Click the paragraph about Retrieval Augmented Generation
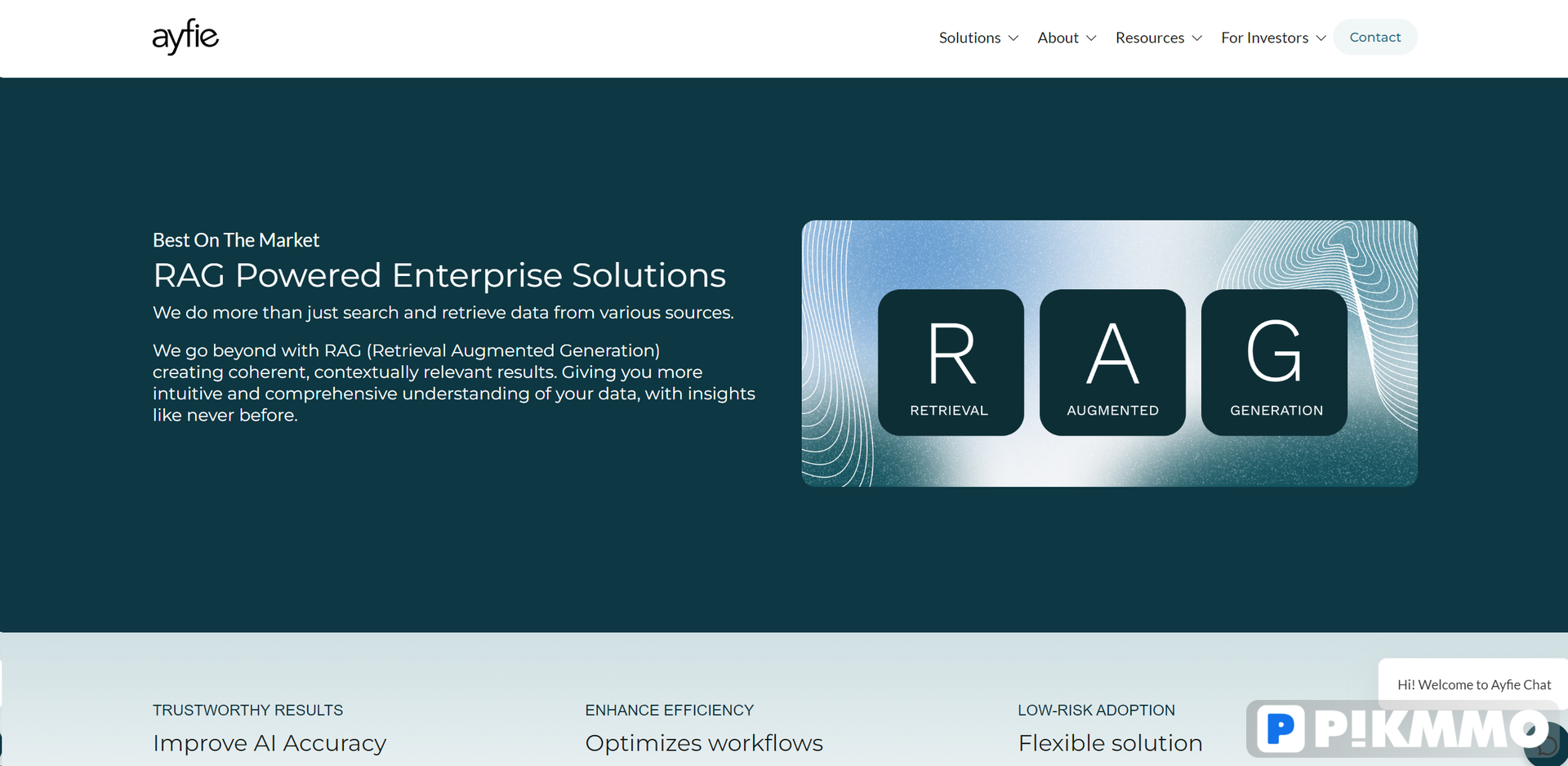The image size is (1568, 766). coord(454,382)
